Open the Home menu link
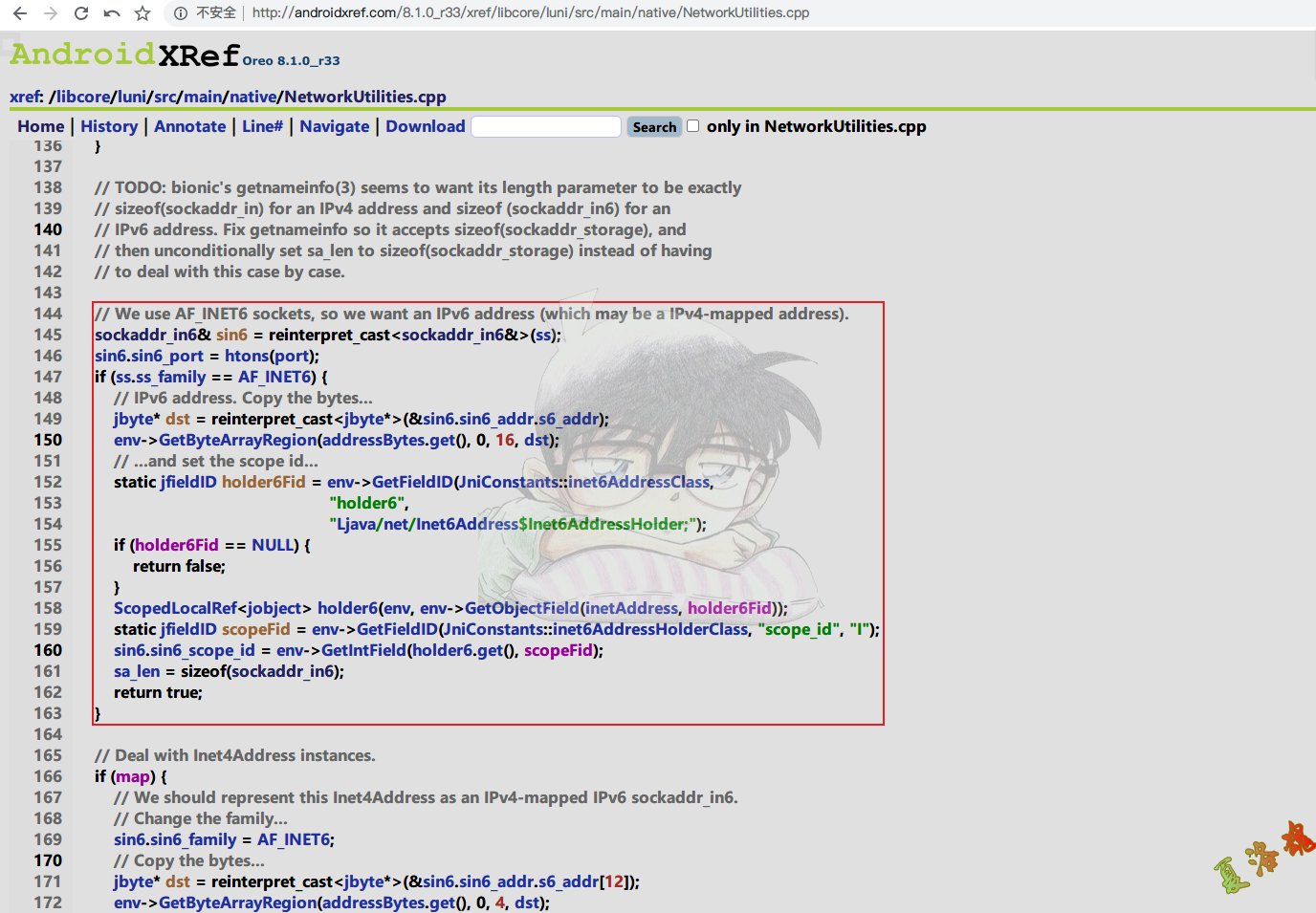This screenshot has height=913, width=1316. tap(41, 126)
